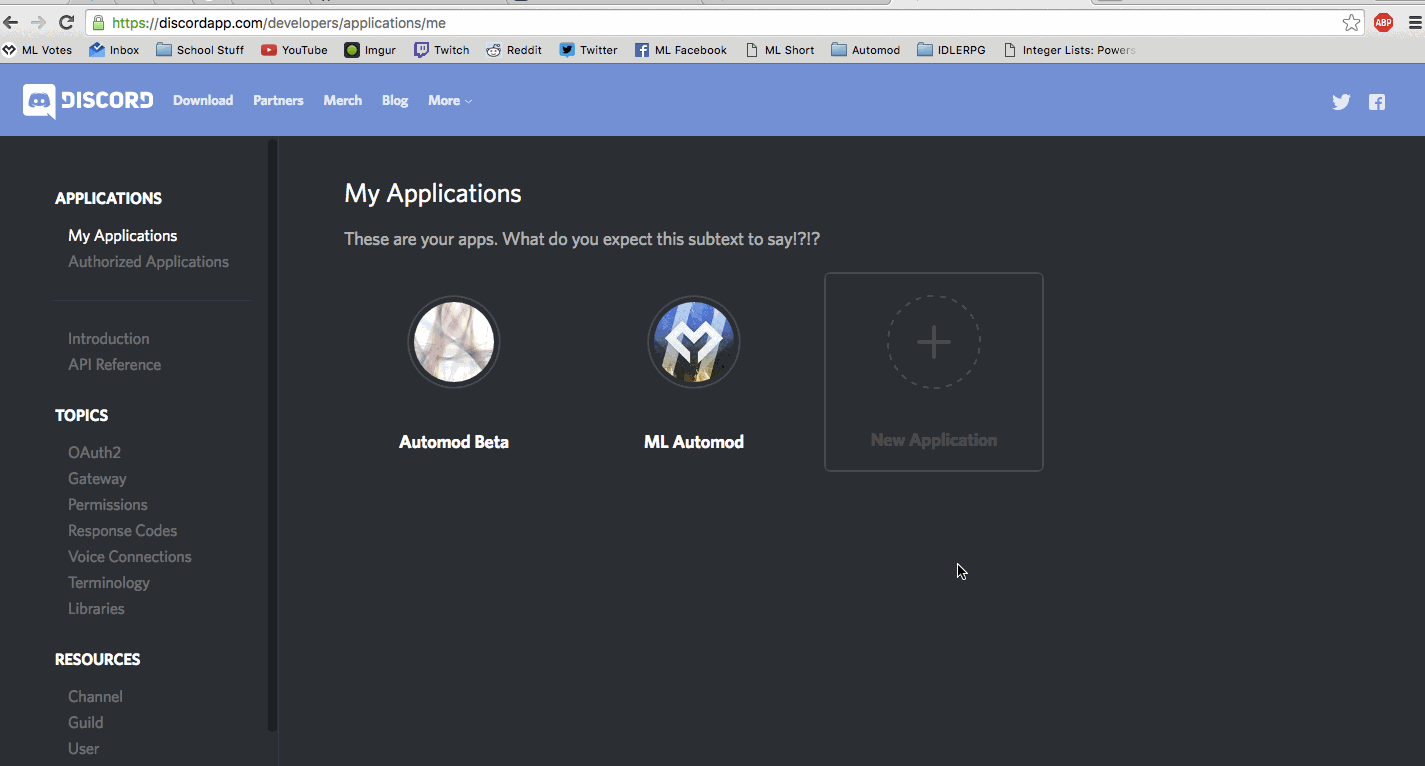This screenshot has width=1425, height=766.
Task: Open School Stuff bookmark folder
Action: pos(200,50)
